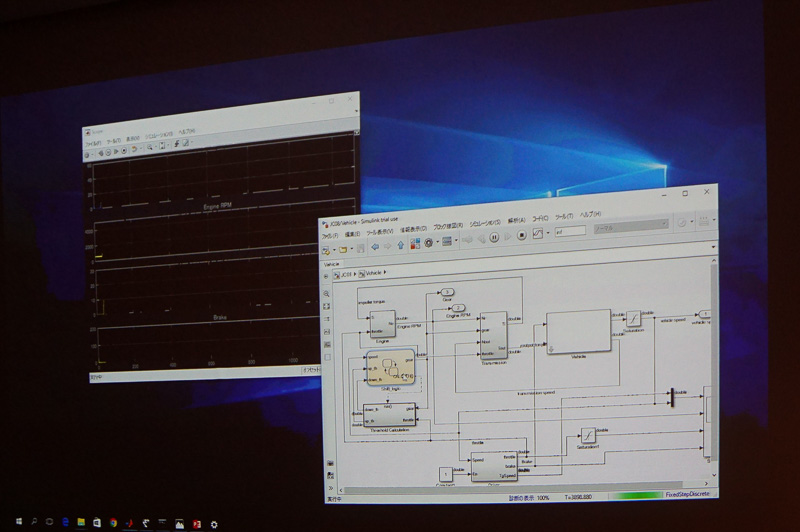
Task: Open the ヘルプ(H) menu in Simulink
Action: [x=590, y=214]
